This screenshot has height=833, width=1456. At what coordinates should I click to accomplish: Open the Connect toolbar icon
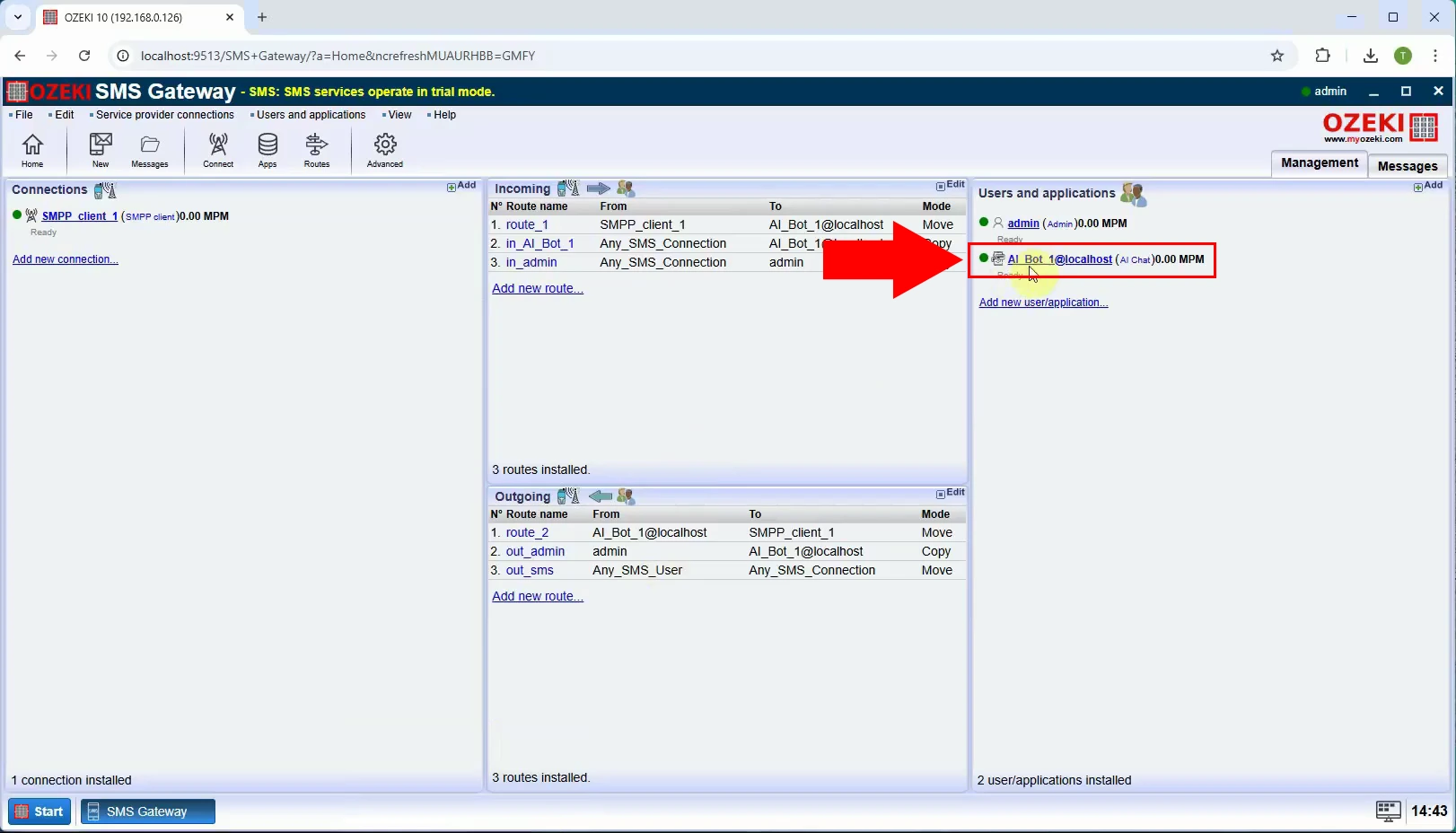(218, 150)
